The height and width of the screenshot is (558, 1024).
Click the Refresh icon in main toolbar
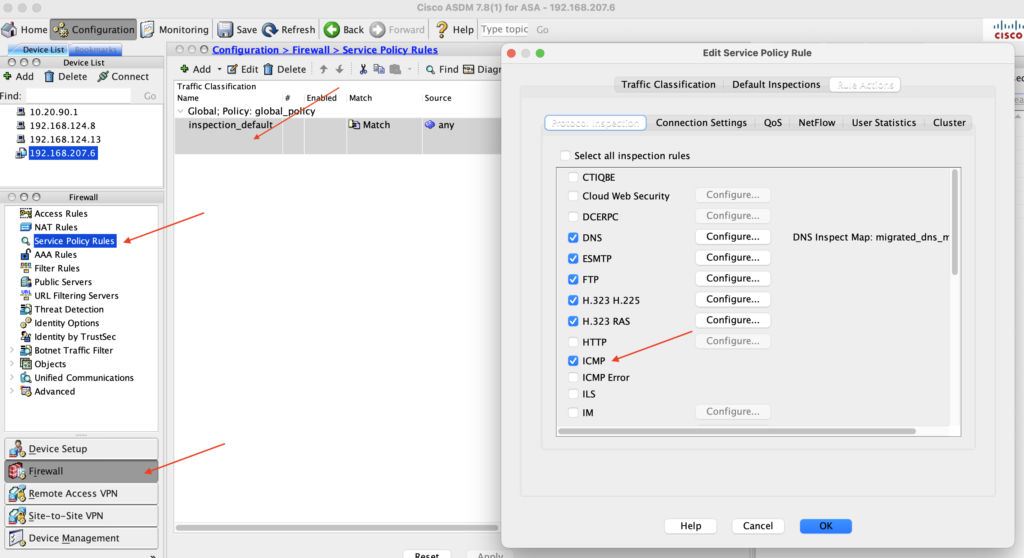[x=270, y=29]
